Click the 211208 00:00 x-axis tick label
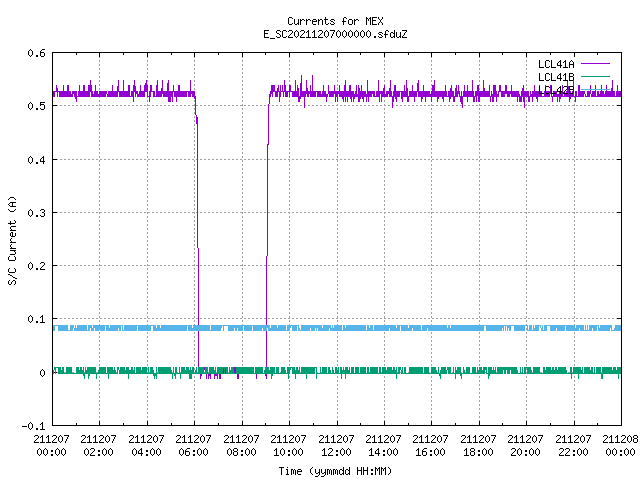The image size is (640, 480). tap(620, 445)
